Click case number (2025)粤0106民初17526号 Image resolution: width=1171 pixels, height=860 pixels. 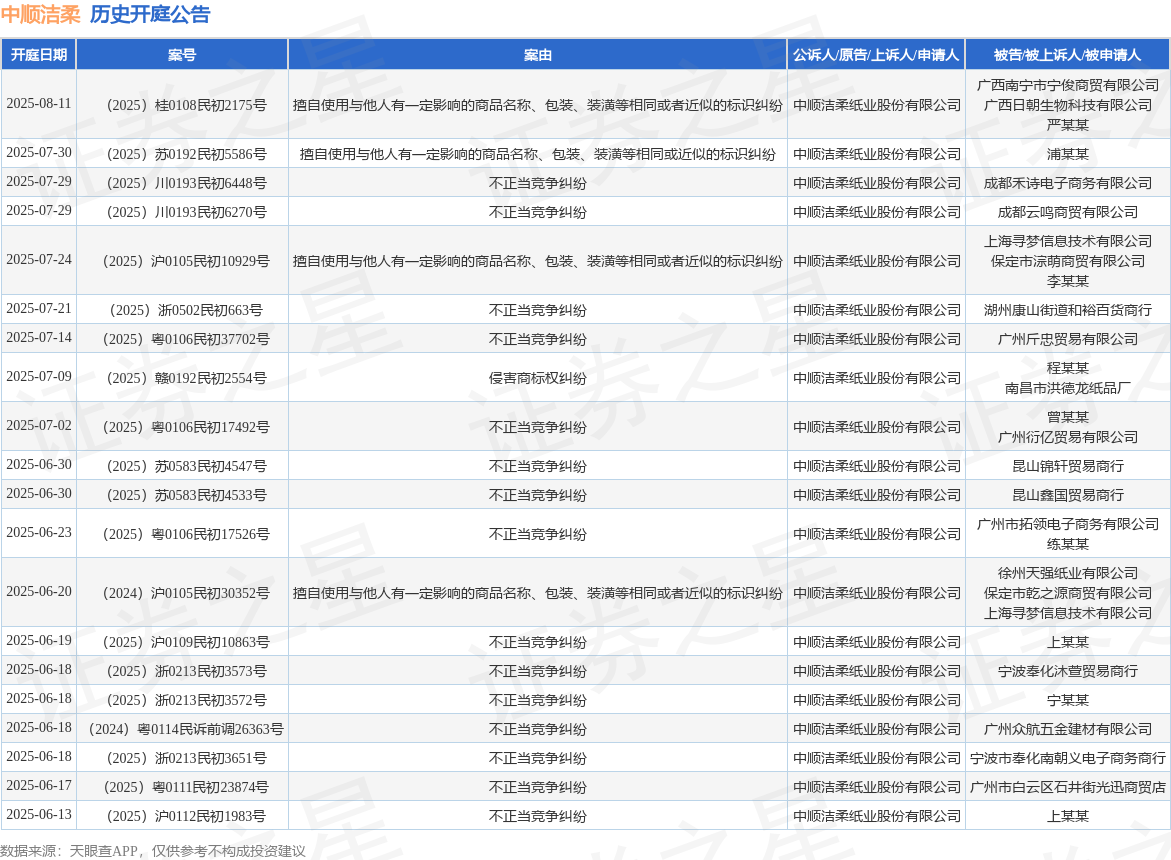(x=182, y=534)
